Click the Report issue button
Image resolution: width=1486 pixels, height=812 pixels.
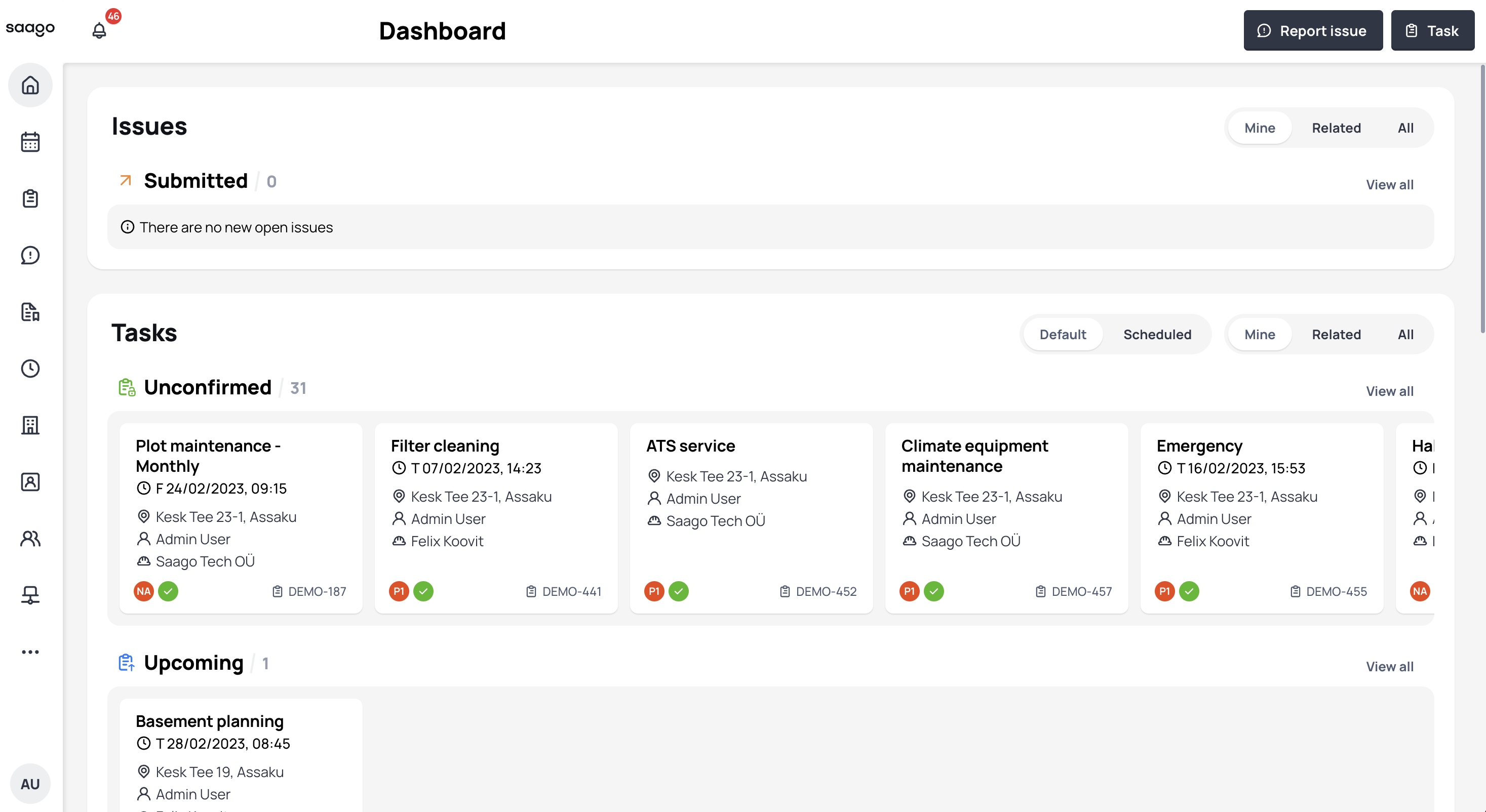[x=1313, y=30]
